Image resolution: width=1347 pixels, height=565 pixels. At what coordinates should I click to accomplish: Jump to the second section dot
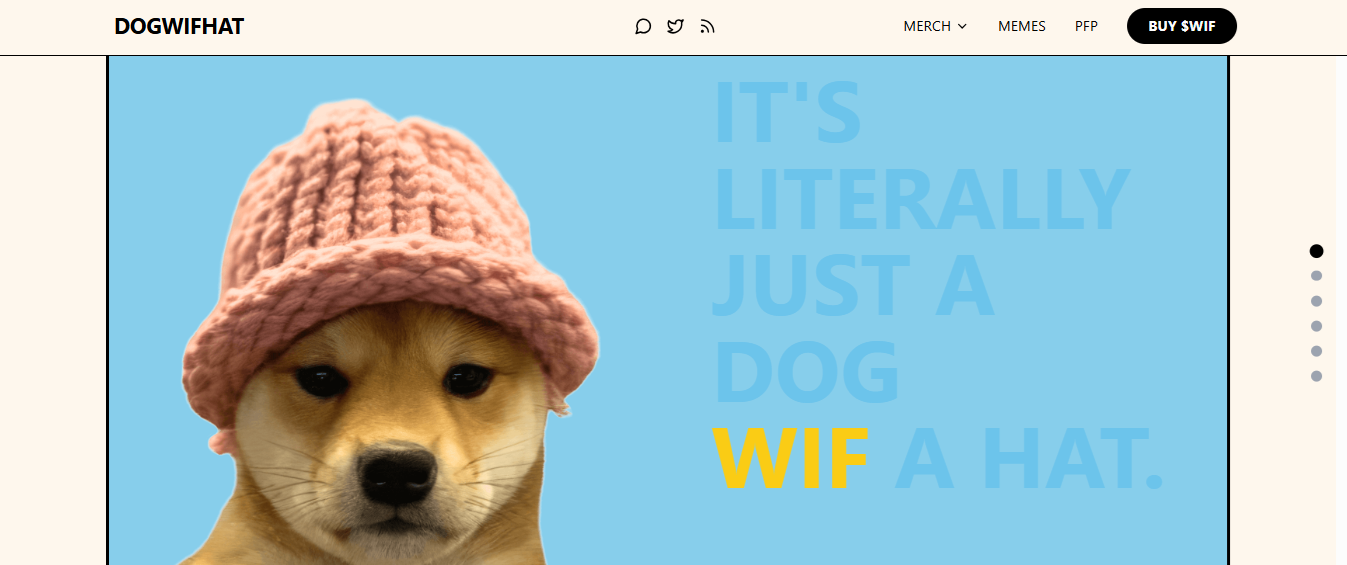(x=1316, y=276)
